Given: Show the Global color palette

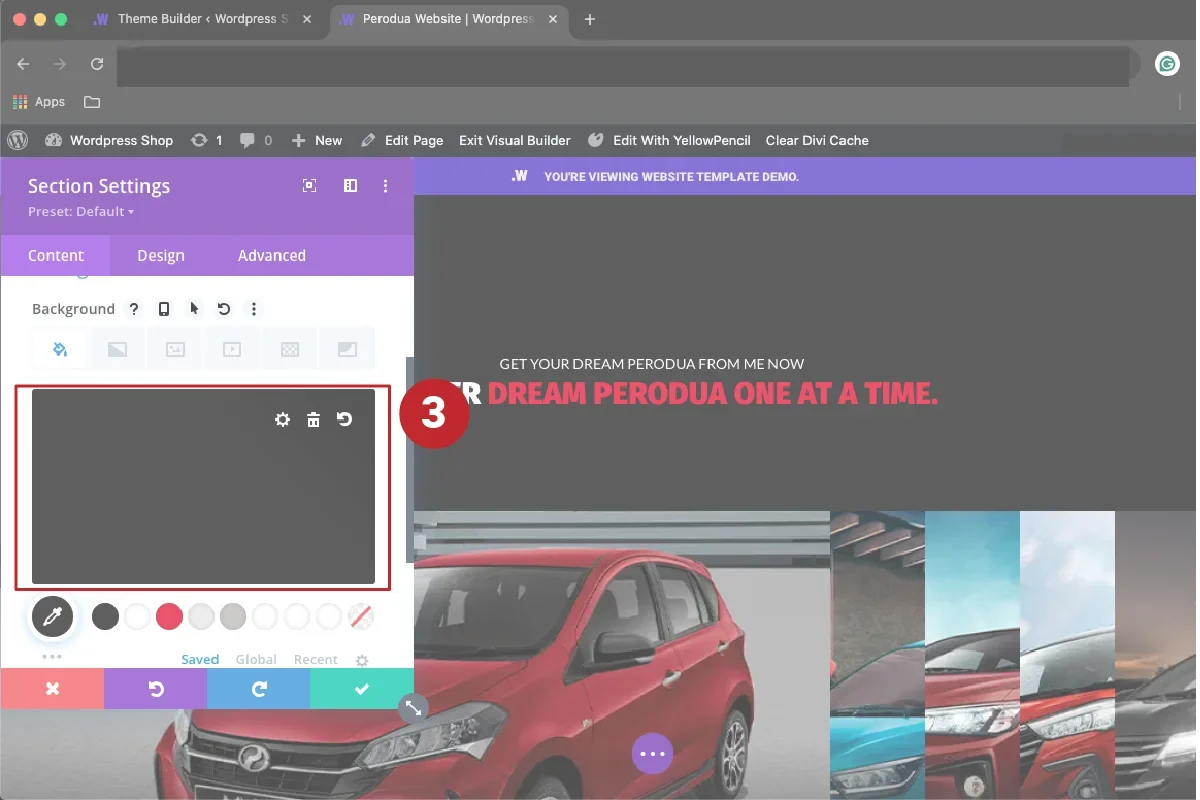Looking at the screenshot, I should pos(256,660).
